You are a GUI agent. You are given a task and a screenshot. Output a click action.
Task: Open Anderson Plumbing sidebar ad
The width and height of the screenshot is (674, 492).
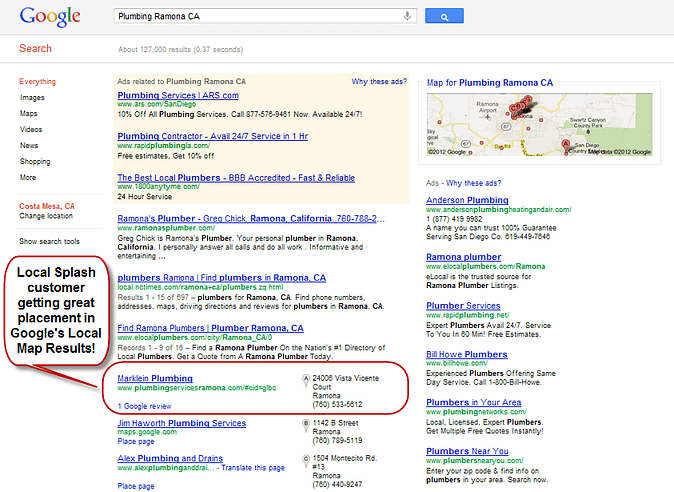[x=467, y=200]
